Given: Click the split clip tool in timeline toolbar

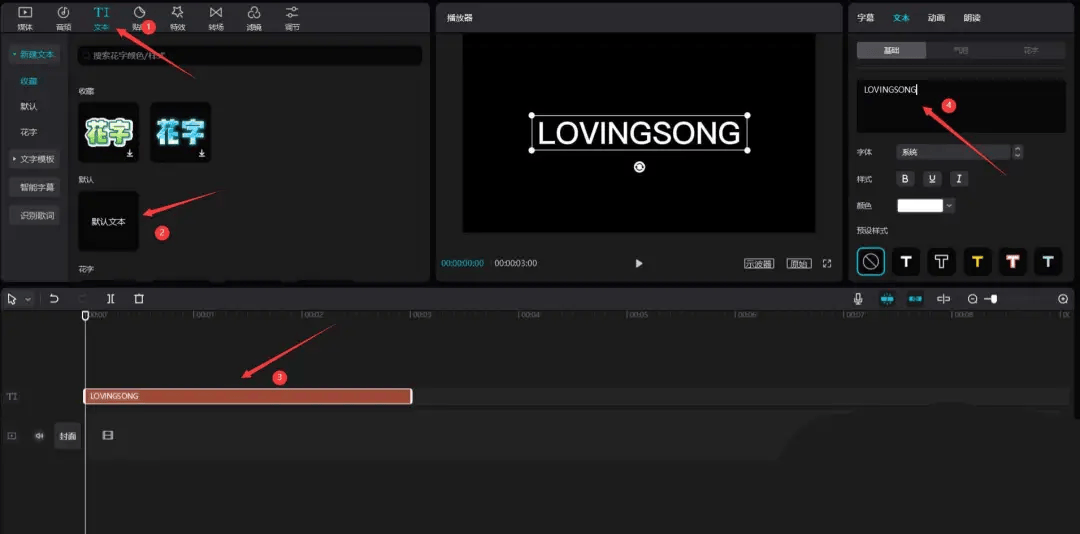Looking at the screenshot, I should click(x=111, y=299).
